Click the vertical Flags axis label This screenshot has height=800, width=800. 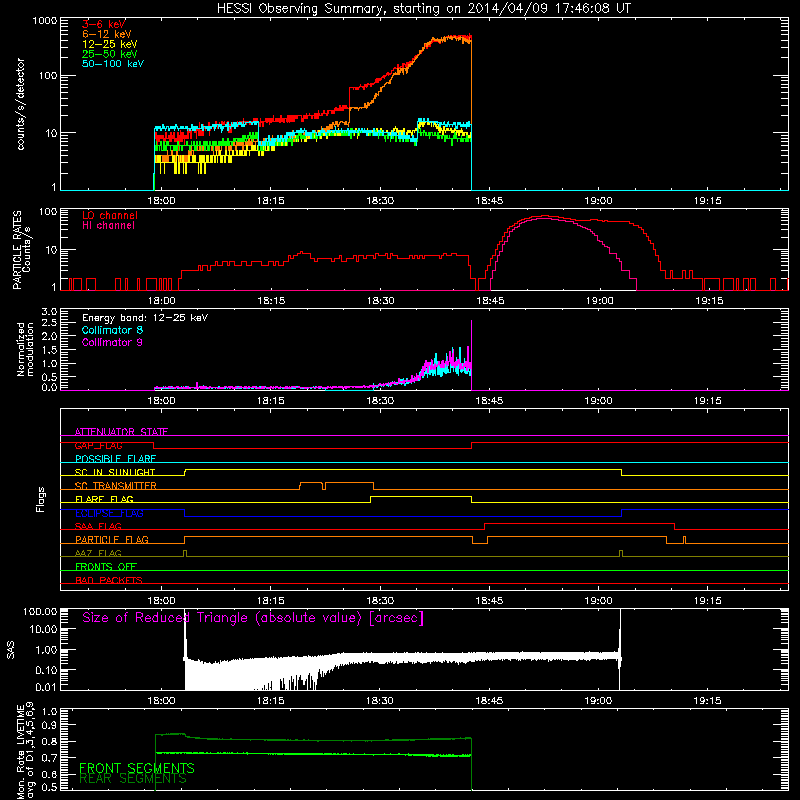41,499
